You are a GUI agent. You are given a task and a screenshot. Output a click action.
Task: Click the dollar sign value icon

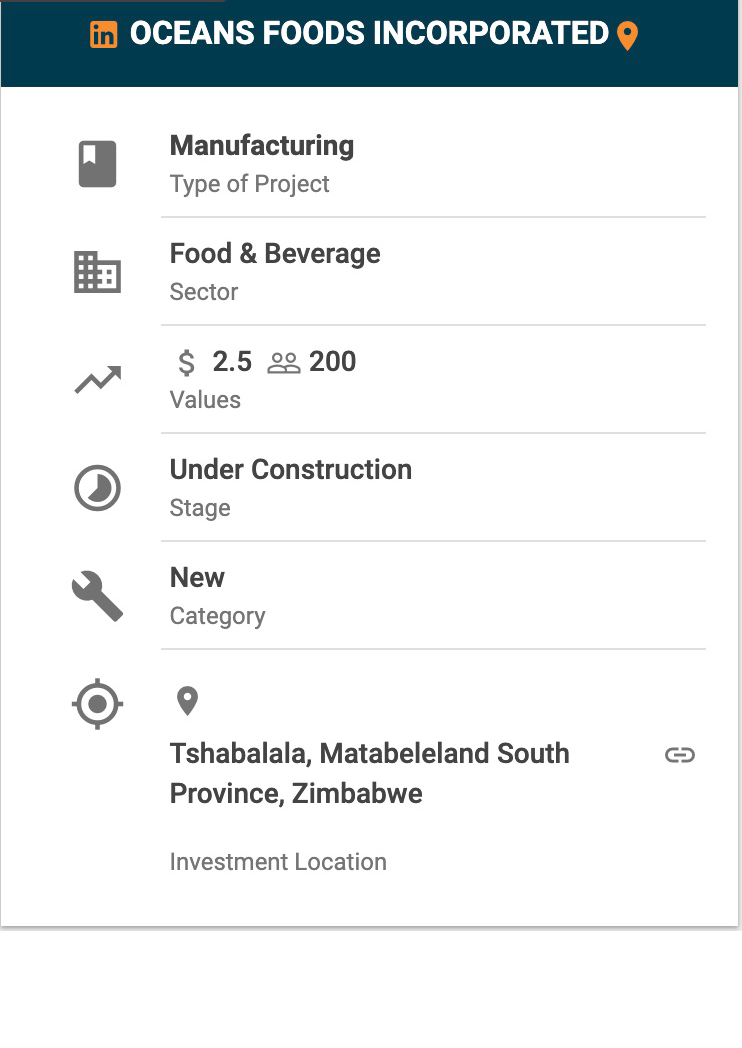187,362
